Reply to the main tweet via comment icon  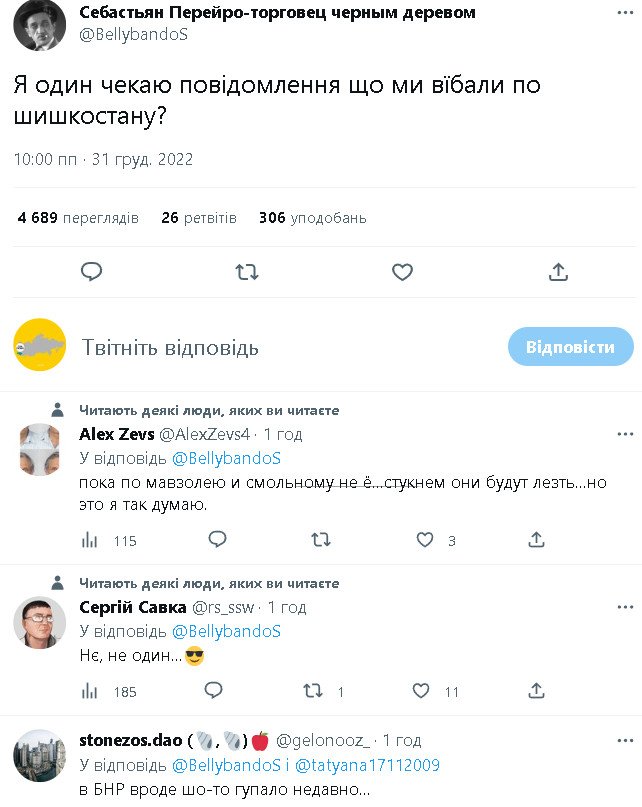point(92,271)
